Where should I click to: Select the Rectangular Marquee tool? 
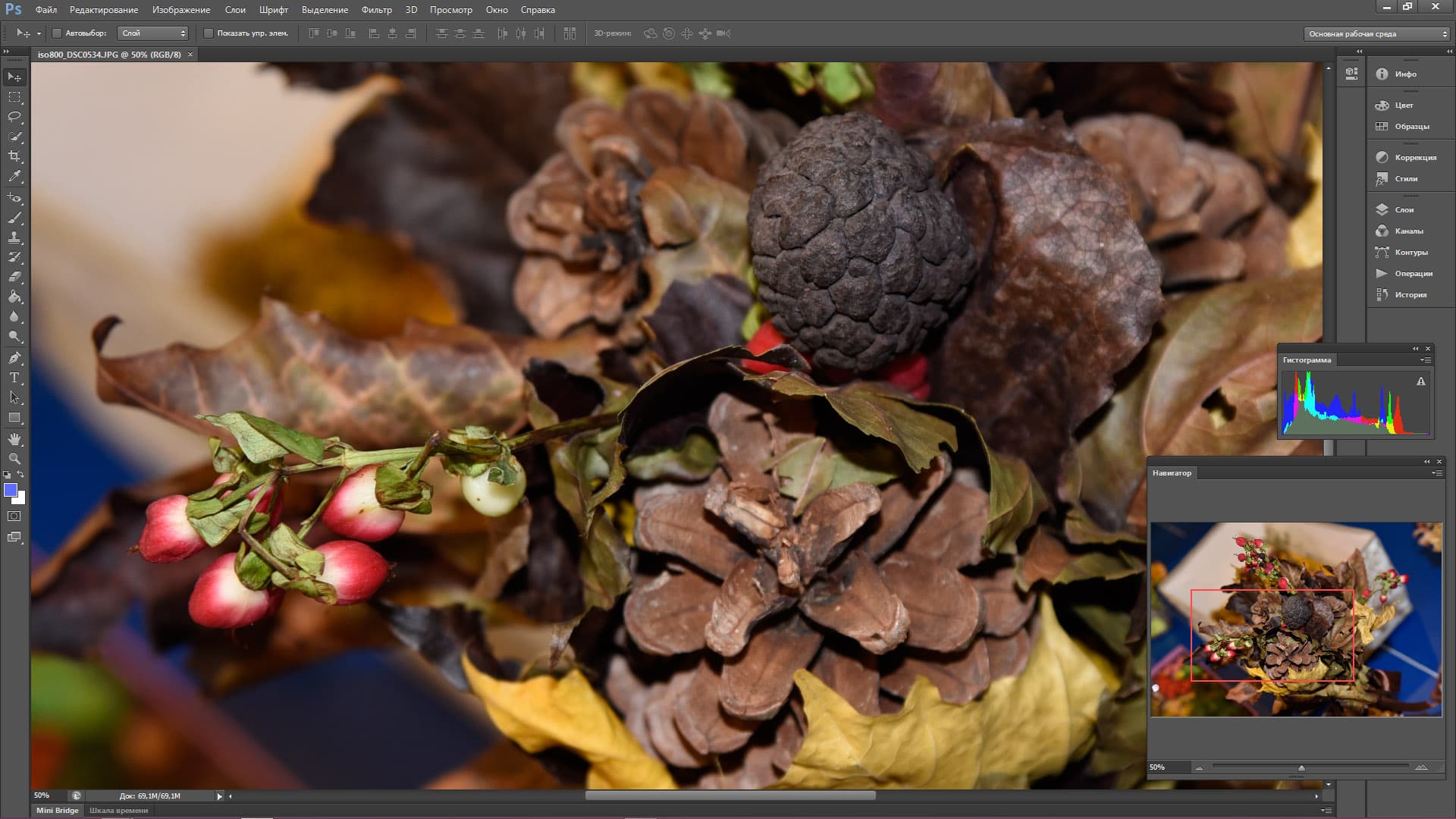pos(14,97)
